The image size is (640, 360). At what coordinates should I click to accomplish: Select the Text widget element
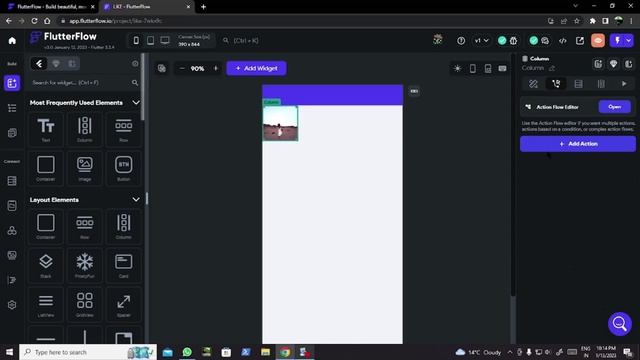click(46, 129)
